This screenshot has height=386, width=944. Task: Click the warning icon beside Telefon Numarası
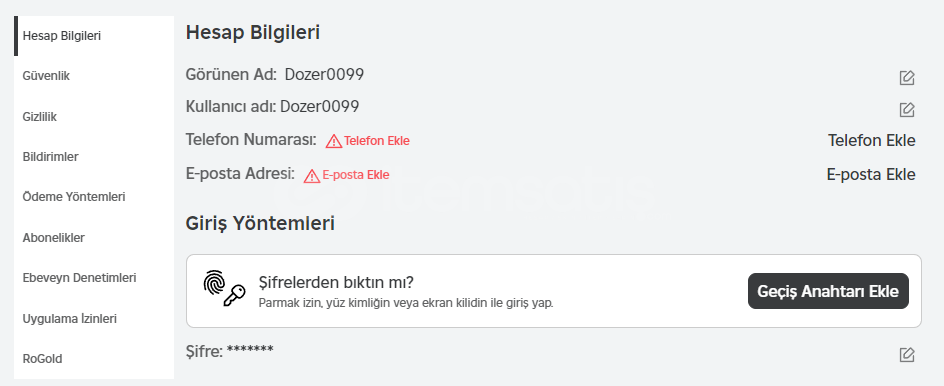[x=334, y=142]
